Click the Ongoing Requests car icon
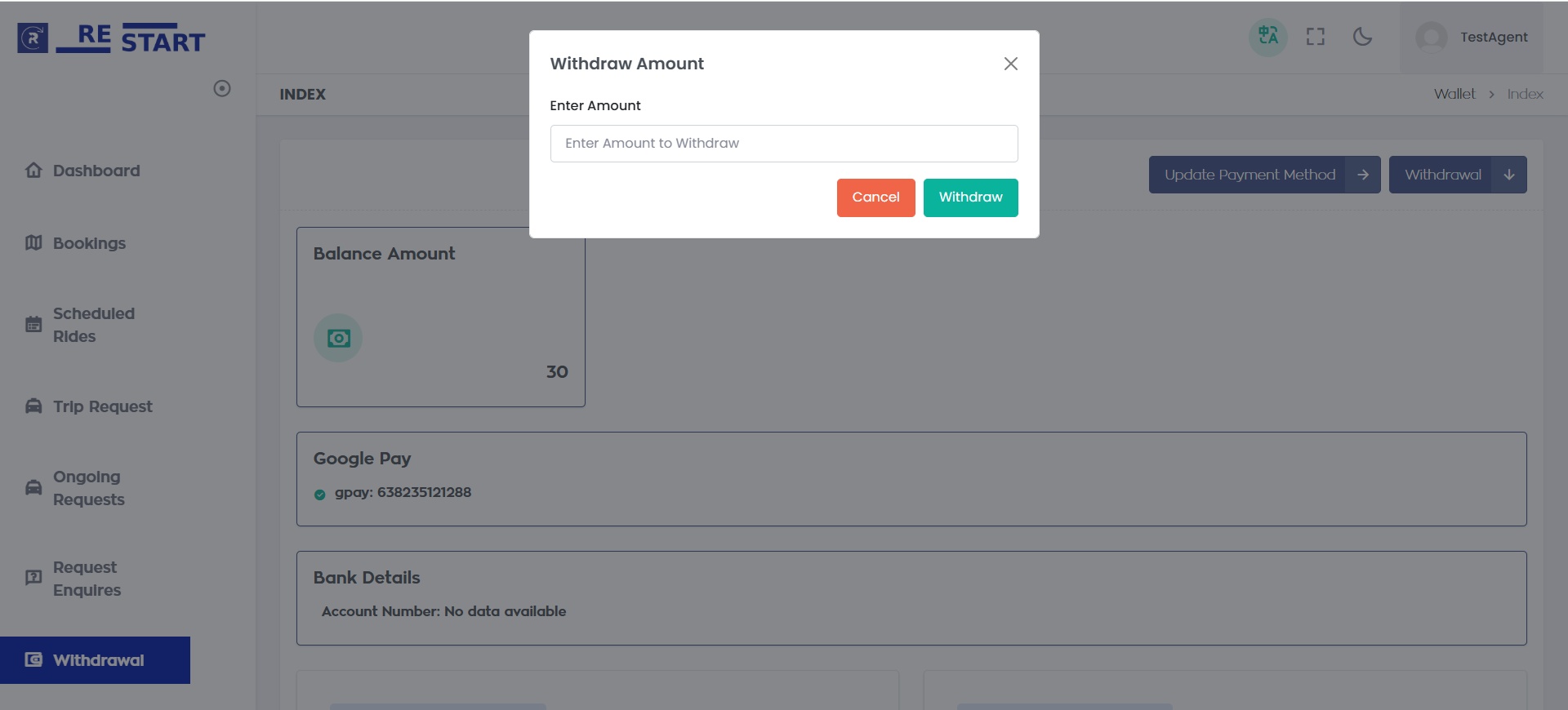 33,488
